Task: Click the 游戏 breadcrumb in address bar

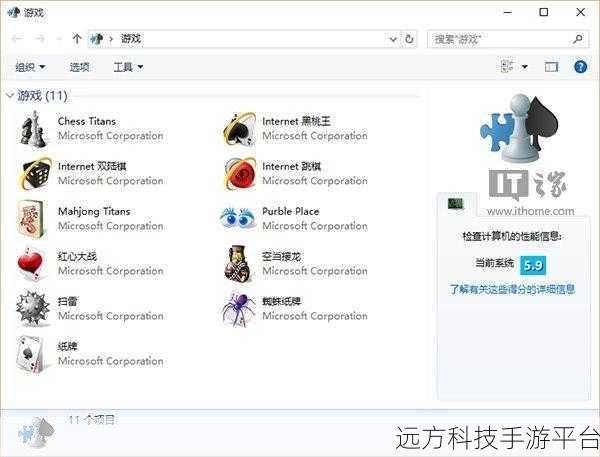Action: click(x=131, y=39)
